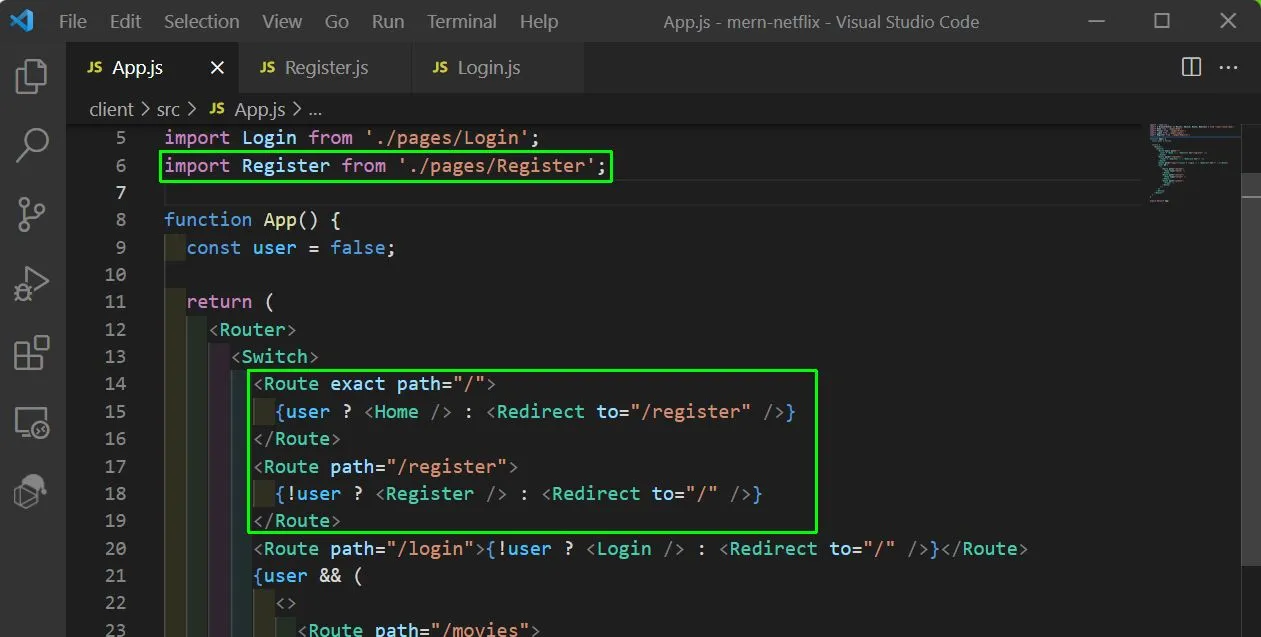Click the client breadcrumb segment

111,110
